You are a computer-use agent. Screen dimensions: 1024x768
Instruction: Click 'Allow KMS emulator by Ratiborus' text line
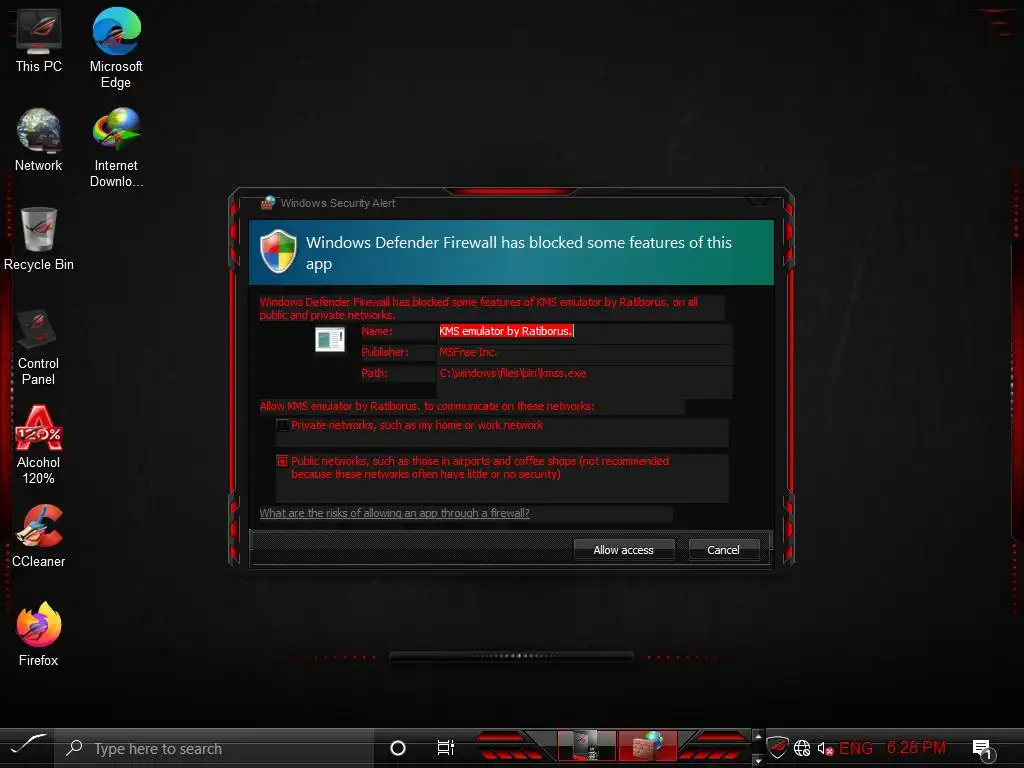427,406
